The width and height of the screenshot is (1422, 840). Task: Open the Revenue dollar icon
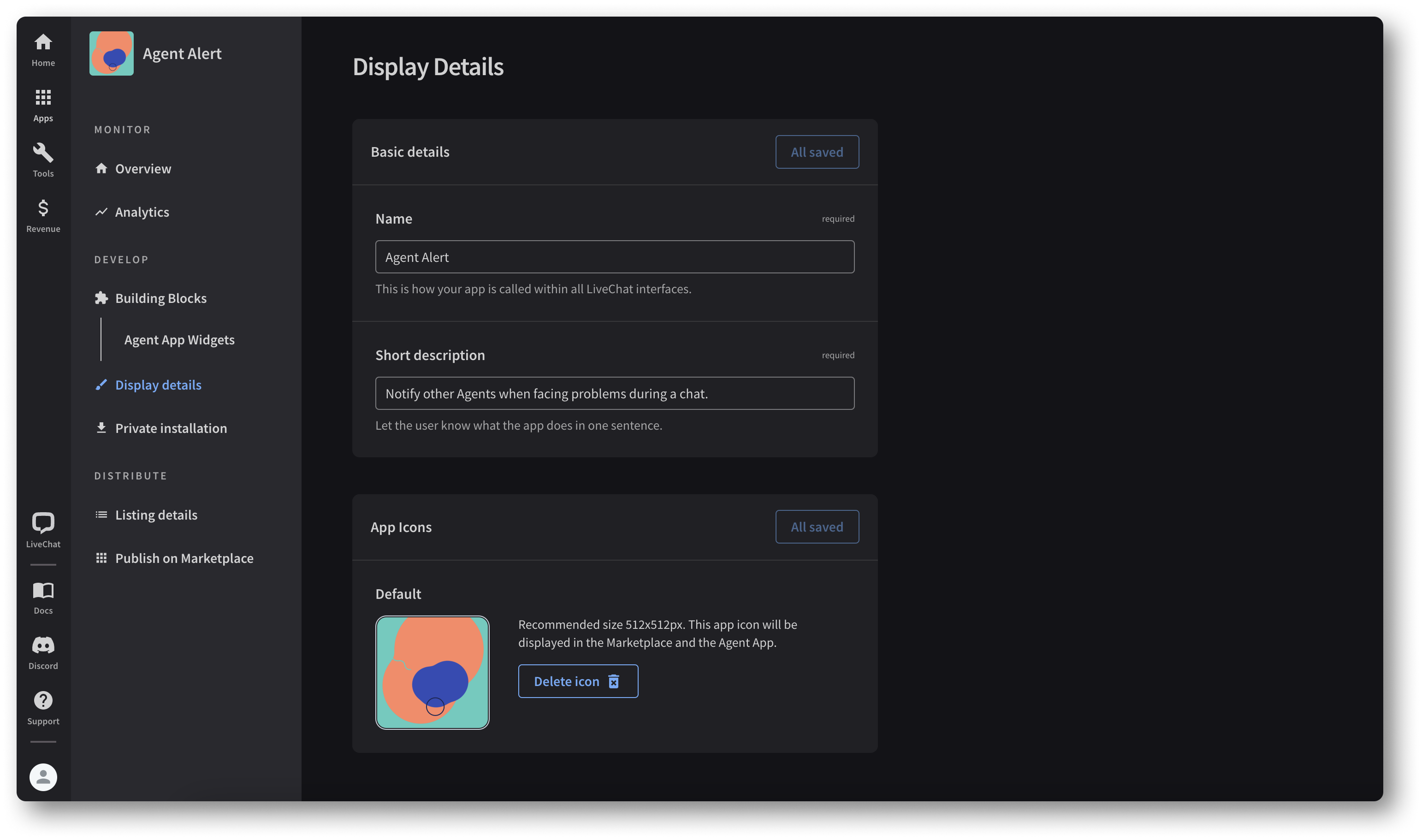[x=43, y=215]
